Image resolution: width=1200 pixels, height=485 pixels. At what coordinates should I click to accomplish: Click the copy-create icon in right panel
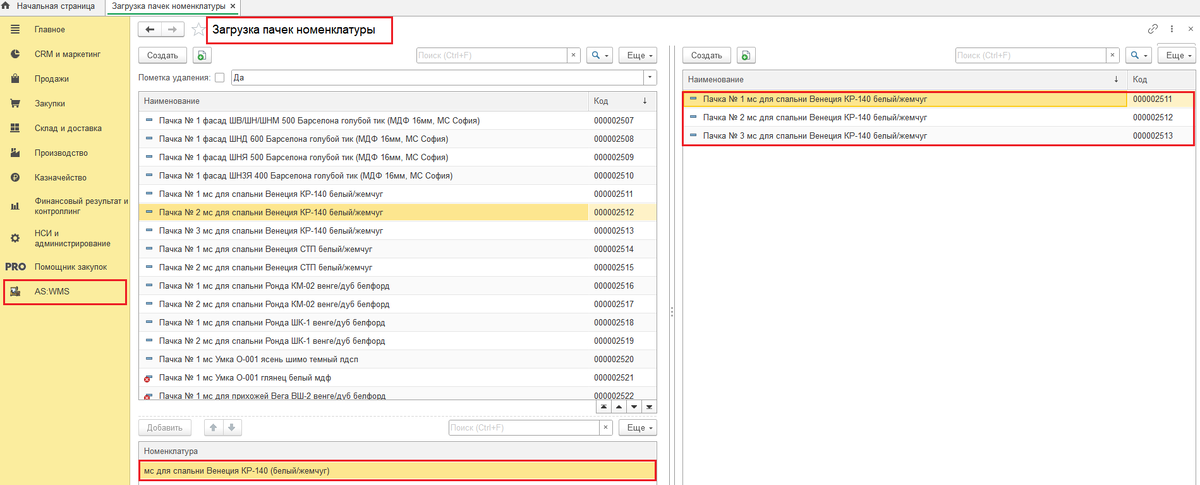coord(748,55)
